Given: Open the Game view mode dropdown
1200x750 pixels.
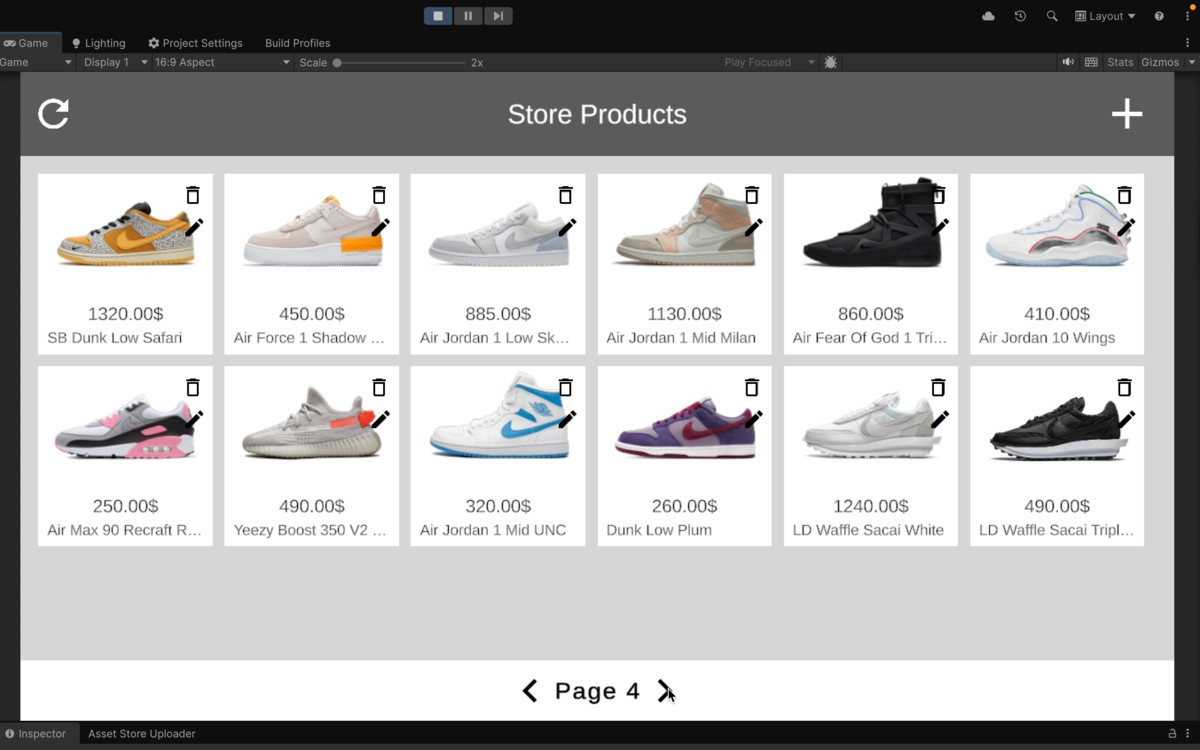Looking at the screenshot, I should point(37,62).
